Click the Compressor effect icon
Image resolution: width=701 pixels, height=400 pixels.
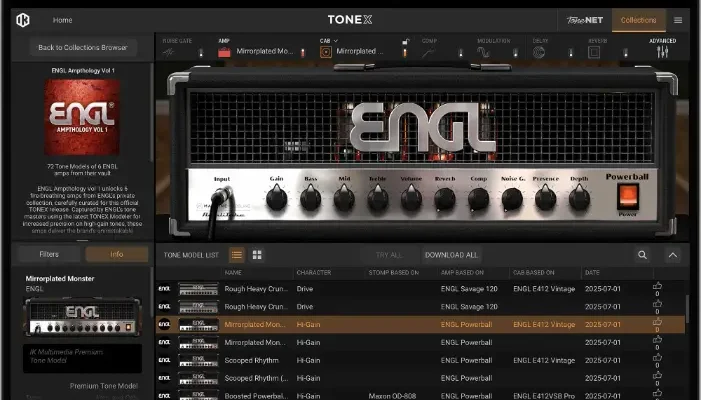(x=429, y=51)
